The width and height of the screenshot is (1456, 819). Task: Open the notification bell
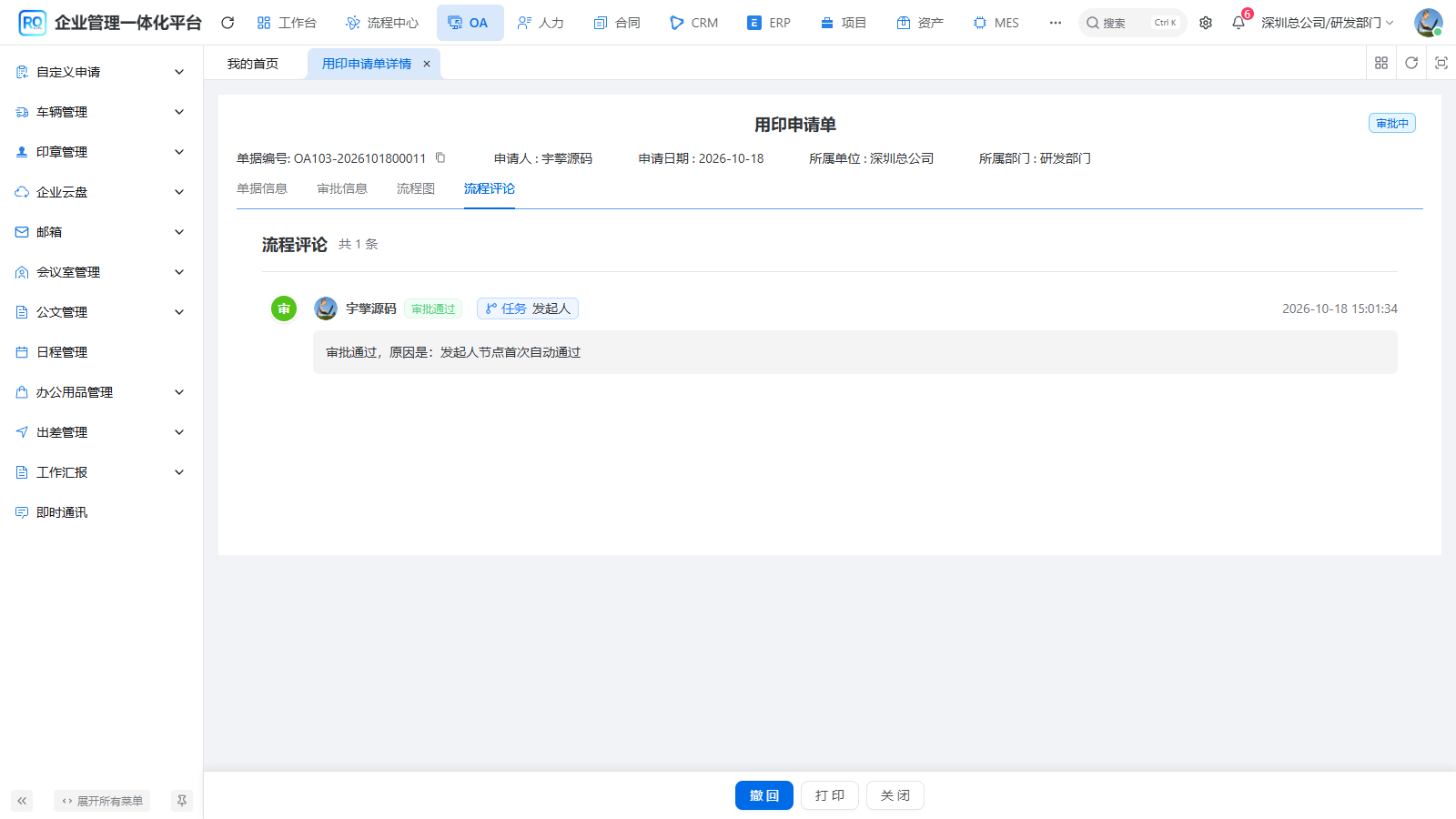coord(1239,23)
